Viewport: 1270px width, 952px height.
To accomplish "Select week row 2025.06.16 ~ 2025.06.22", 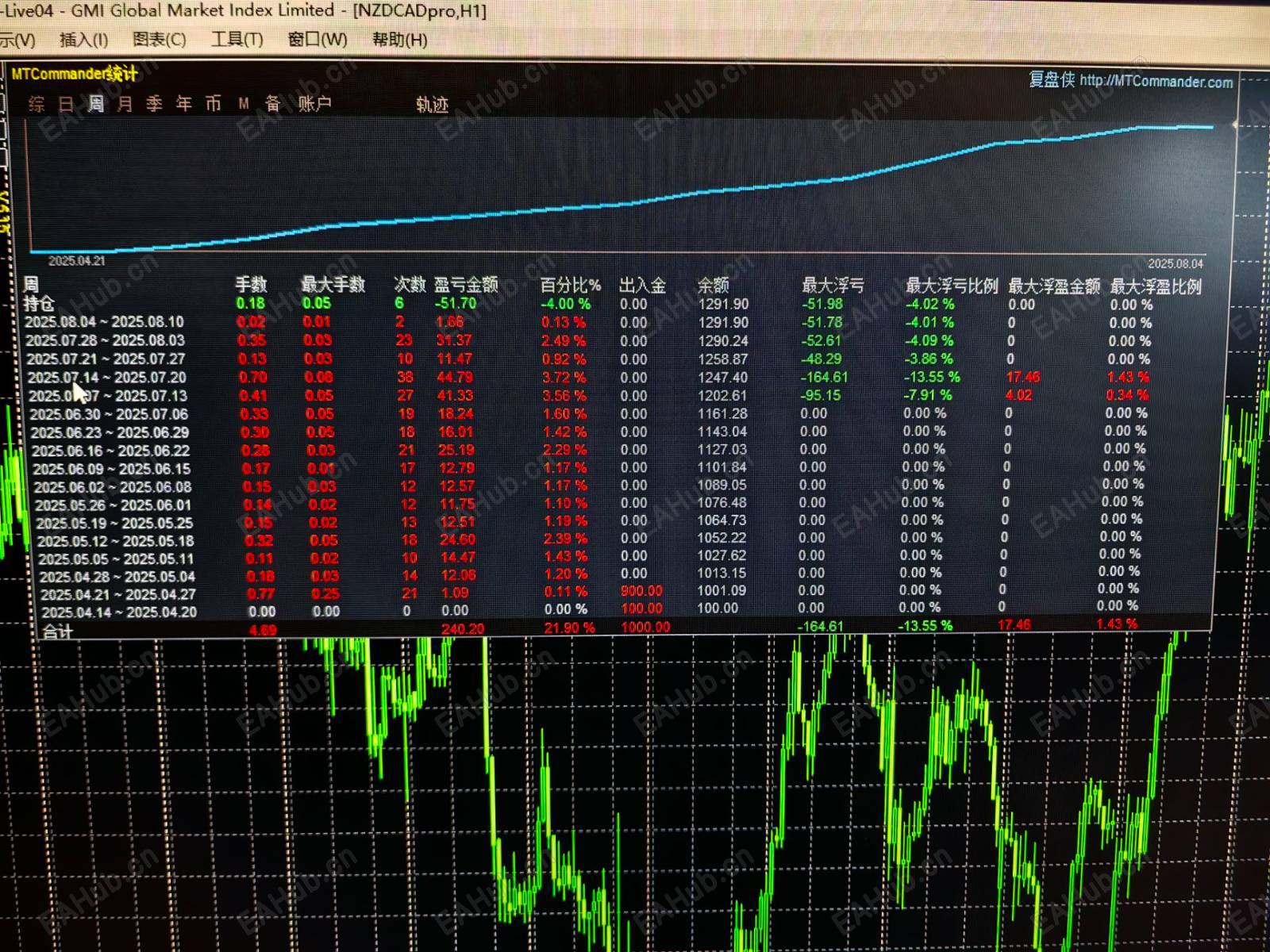I will click(x=111, y=451).
